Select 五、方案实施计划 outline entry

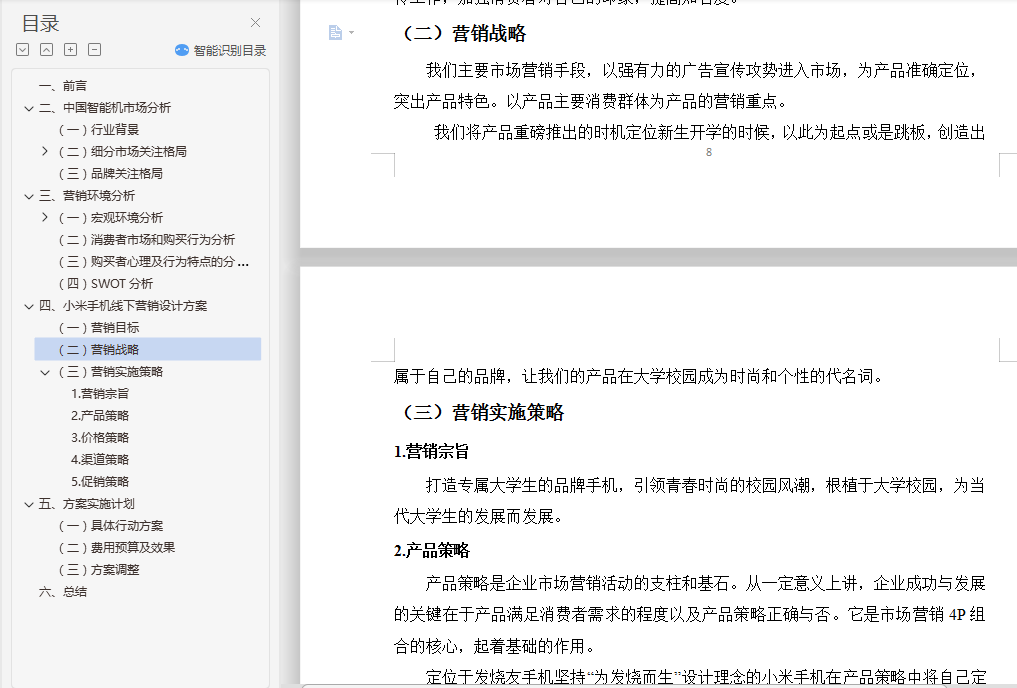[87, 504]
